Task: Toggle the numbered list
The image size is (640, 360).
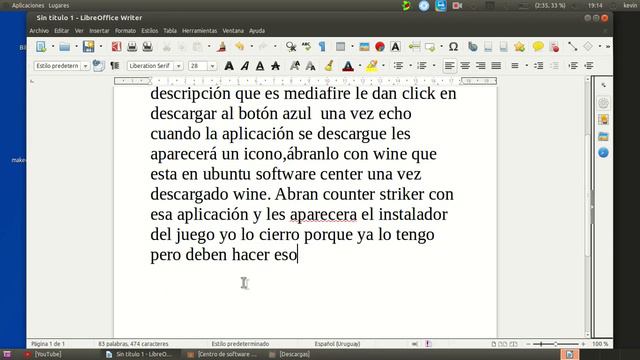Action: [422, 66]
